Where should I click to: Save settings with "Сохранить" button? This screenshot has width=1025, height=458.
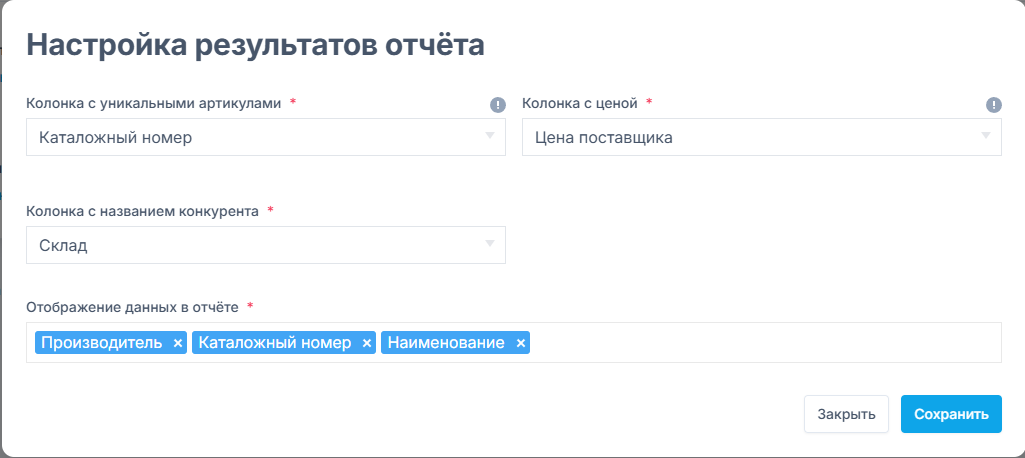(x=951, y=414)
